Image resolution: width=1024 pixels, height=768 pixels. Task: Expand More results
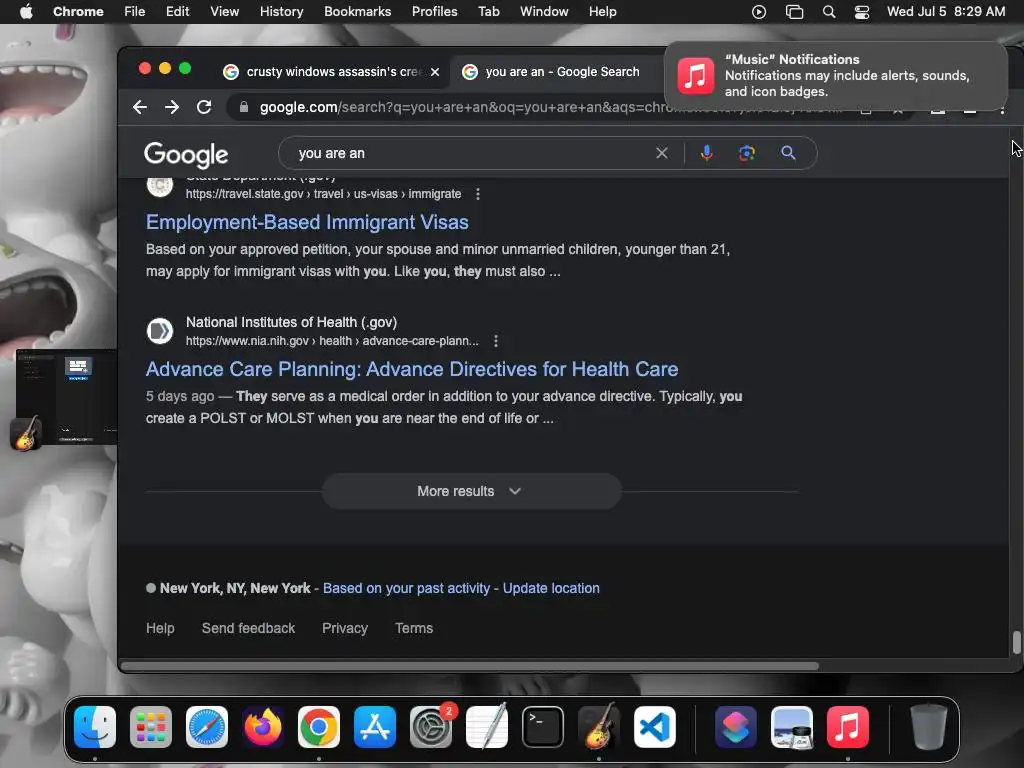tap(471, 491)
